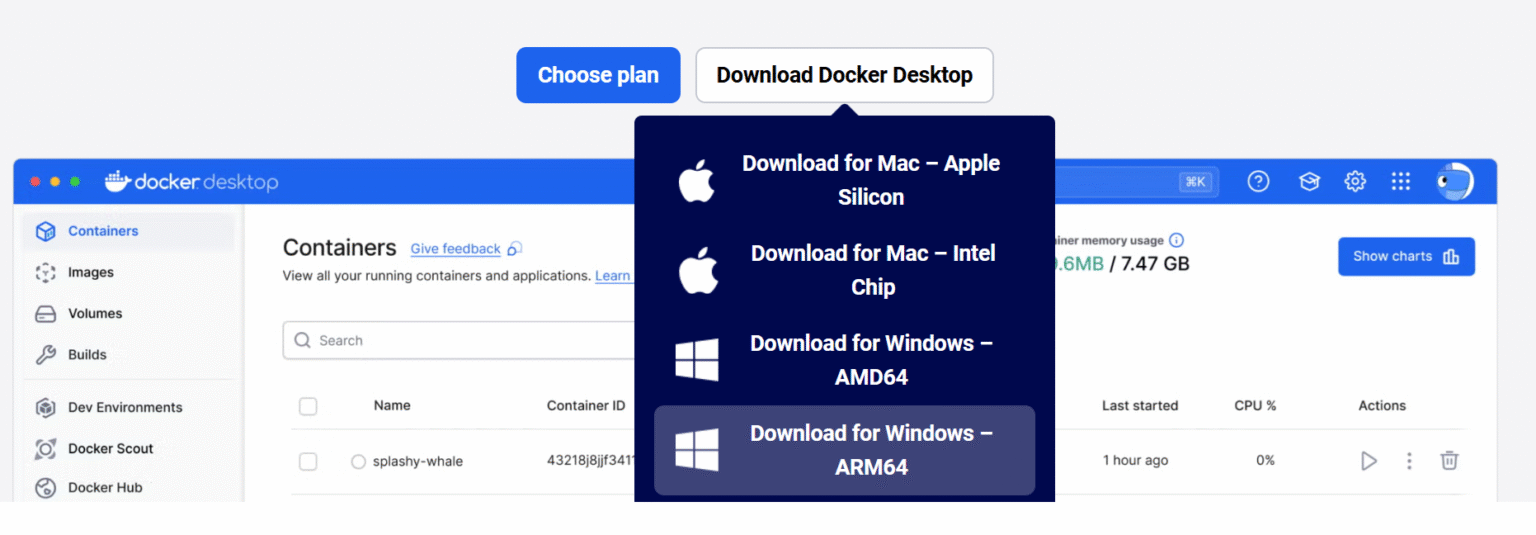Open the apps grid icon
The height and width of the screenshot is (535, 1536).
1401,181
